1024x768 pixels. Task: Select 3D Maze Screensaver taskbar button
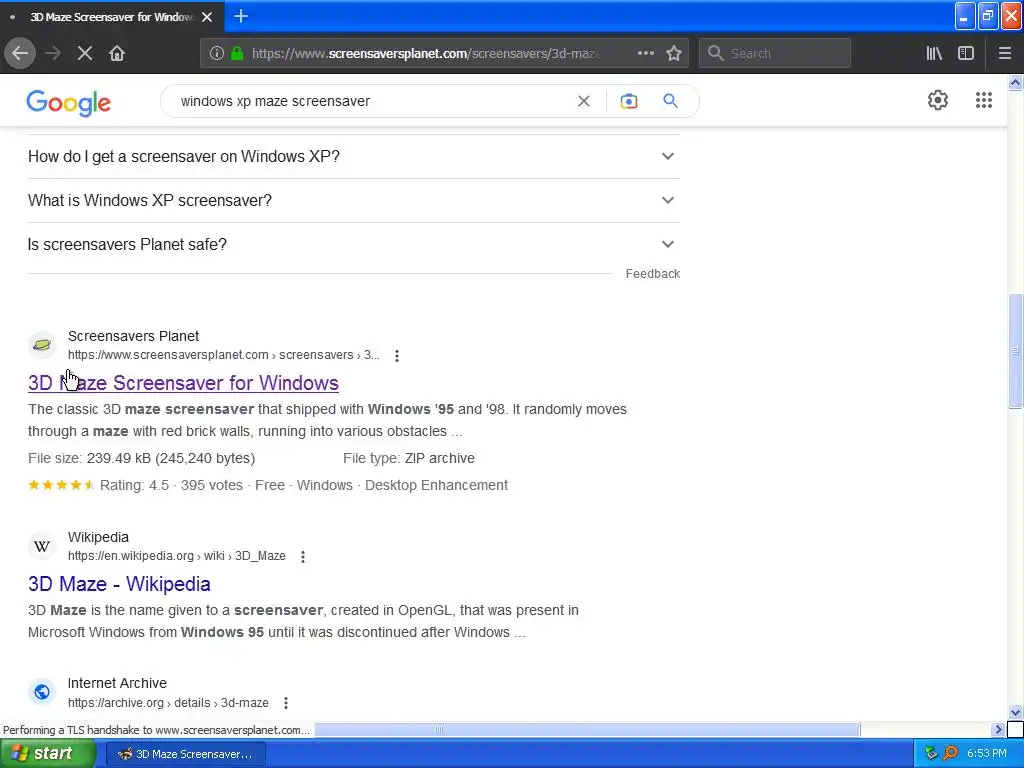click(x=185, y=754)
